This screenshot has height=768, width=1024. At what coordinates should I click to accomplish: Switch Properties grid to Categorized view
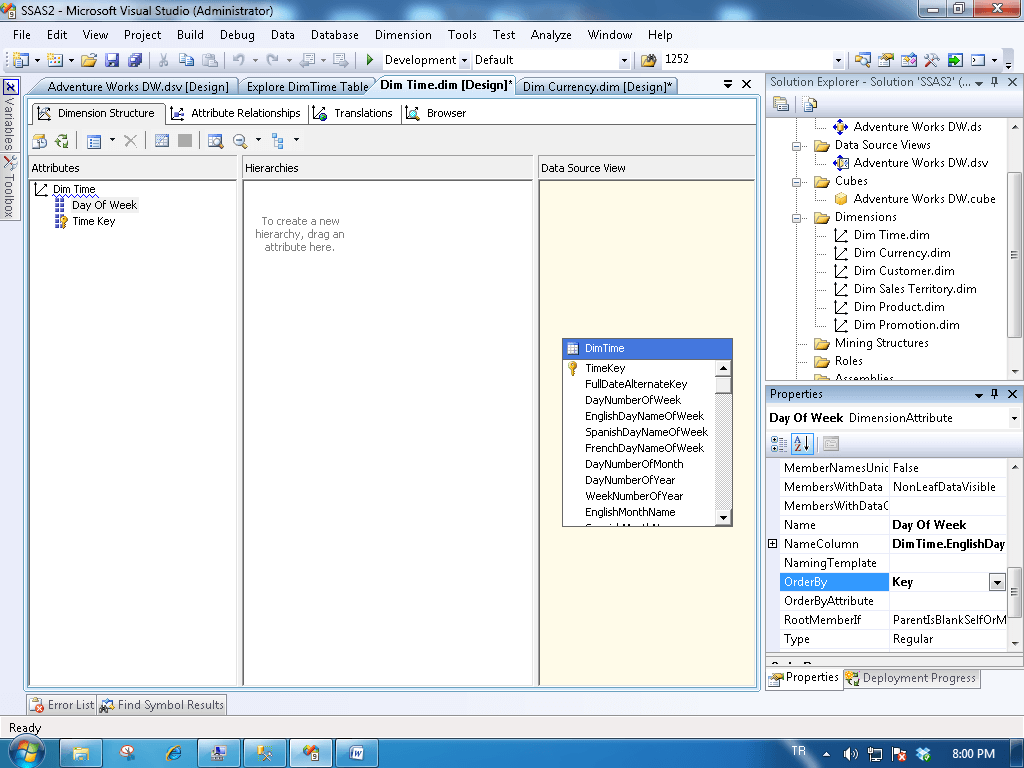coord(779,444)
